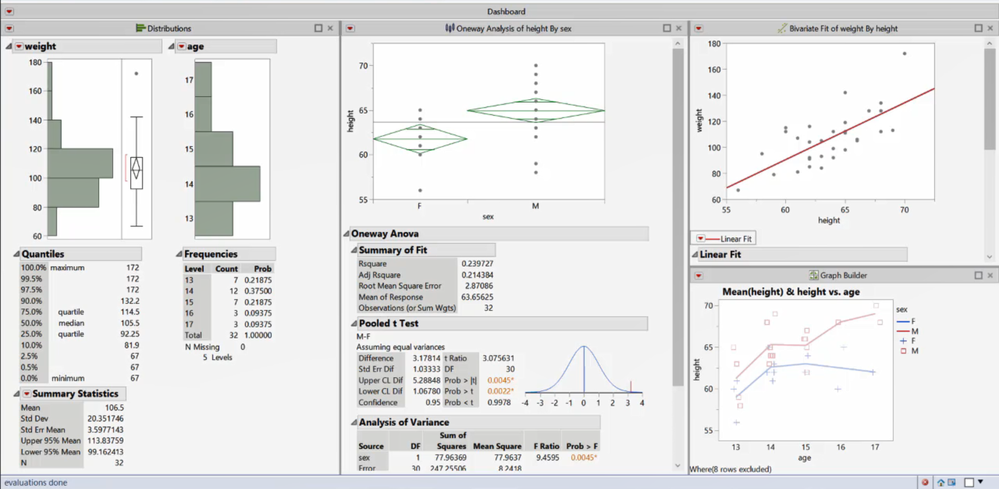Open the Oneway Analysis red triangle menu
The image size is (999, 489).
point(350,28)
